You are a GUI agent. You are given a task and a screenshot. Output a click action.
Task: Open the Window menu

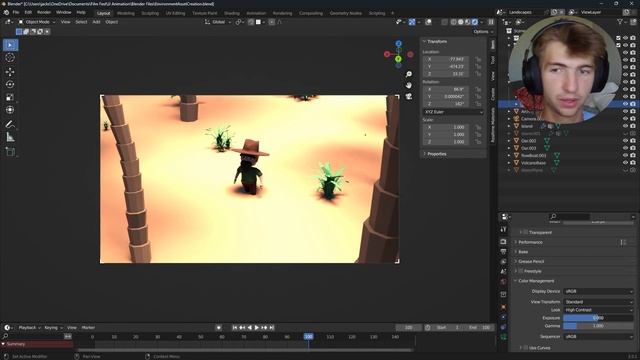pyautogui.click(x=63, y=13)
